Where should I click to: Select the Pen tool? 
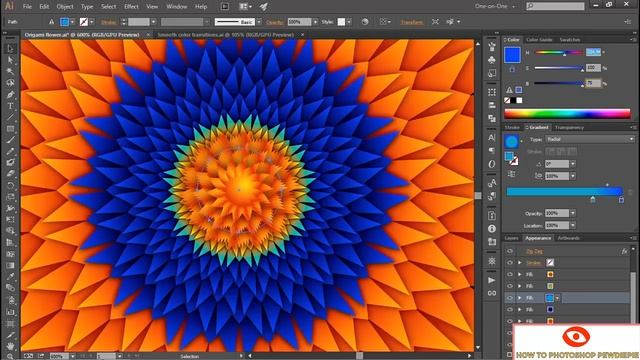click(10, 94)
